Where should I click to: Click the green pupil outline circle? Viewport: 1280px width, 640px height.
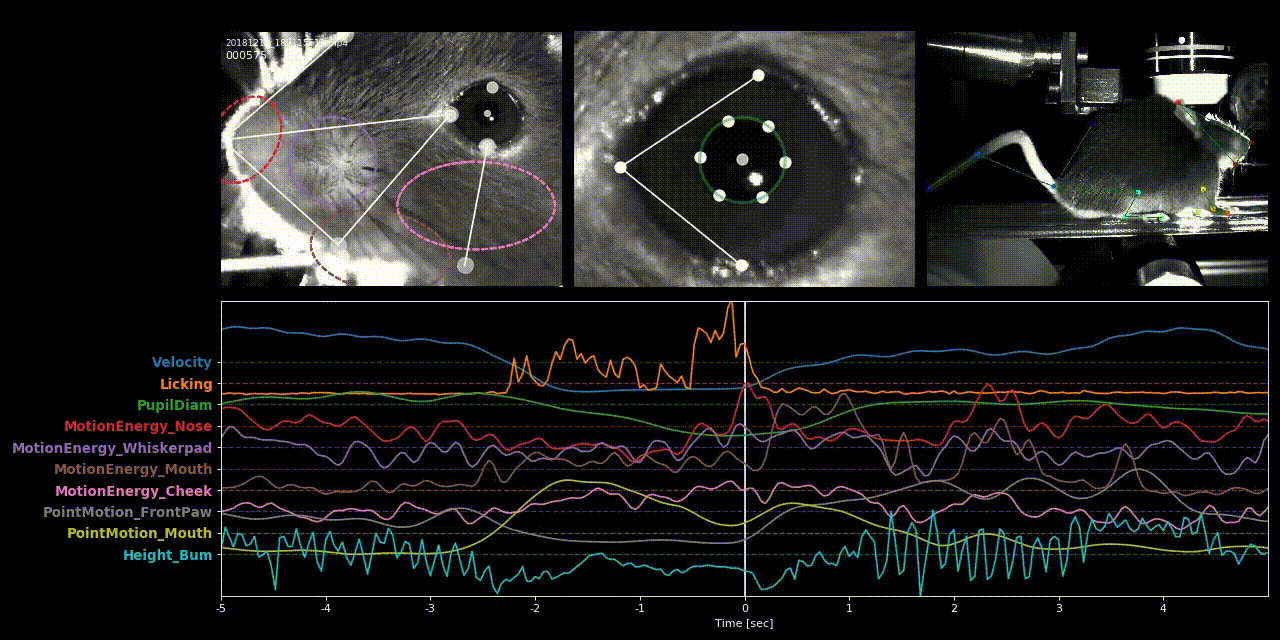[x=742, y=160]
